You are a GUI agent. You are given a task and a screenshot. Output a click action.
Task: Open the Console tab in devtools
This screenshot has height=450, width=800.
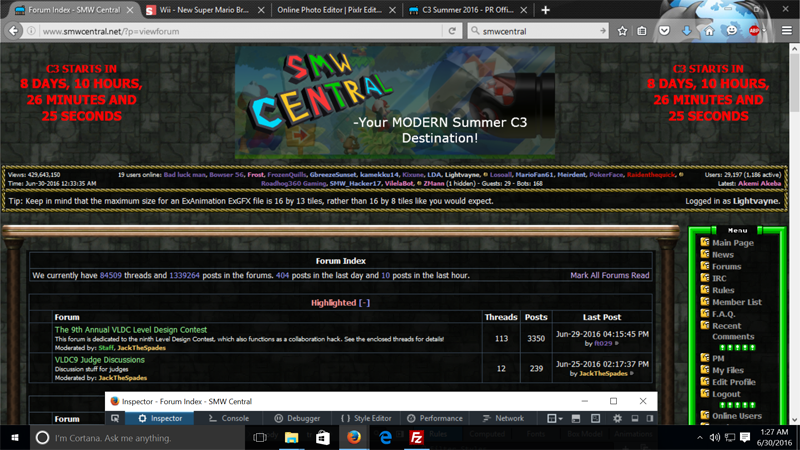pyautogui.click(x=229, y=418)
